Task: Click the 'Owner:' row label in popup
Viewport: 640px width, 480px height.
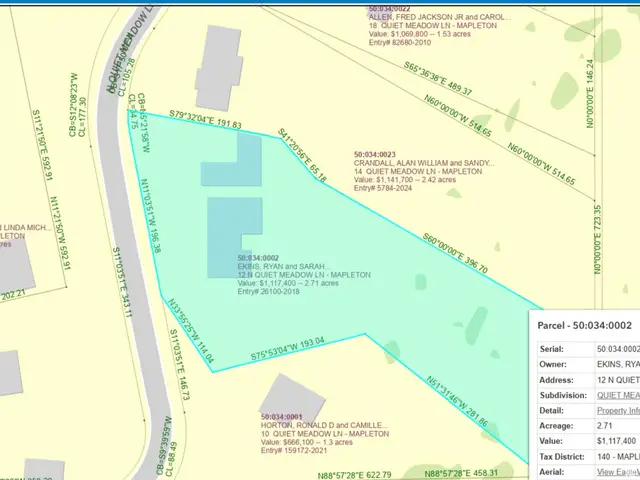Action: 553,364
